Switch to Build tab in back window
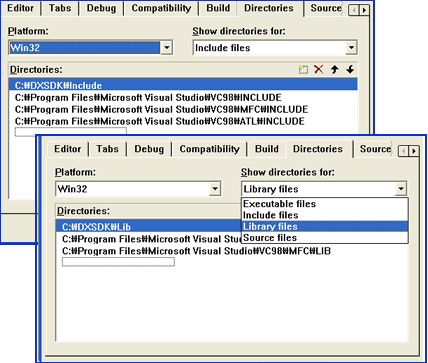The height and width of the screenshot is (363, 428). 218,8
